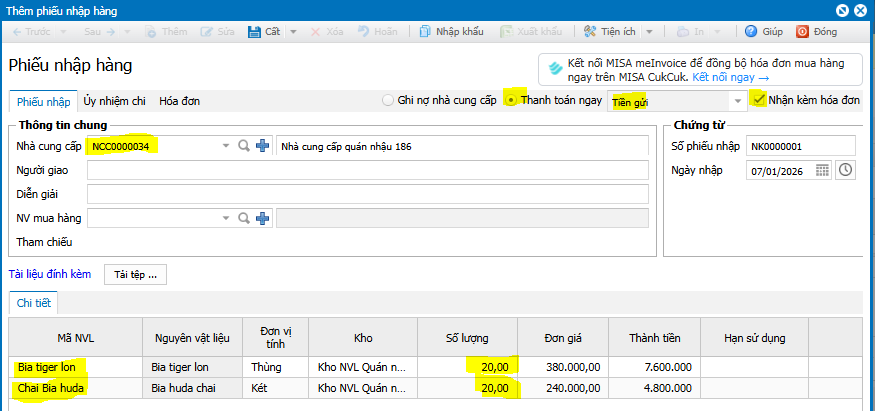
Task: Click the Bia huda chai material cell
Action: click(x=192, y=388)
